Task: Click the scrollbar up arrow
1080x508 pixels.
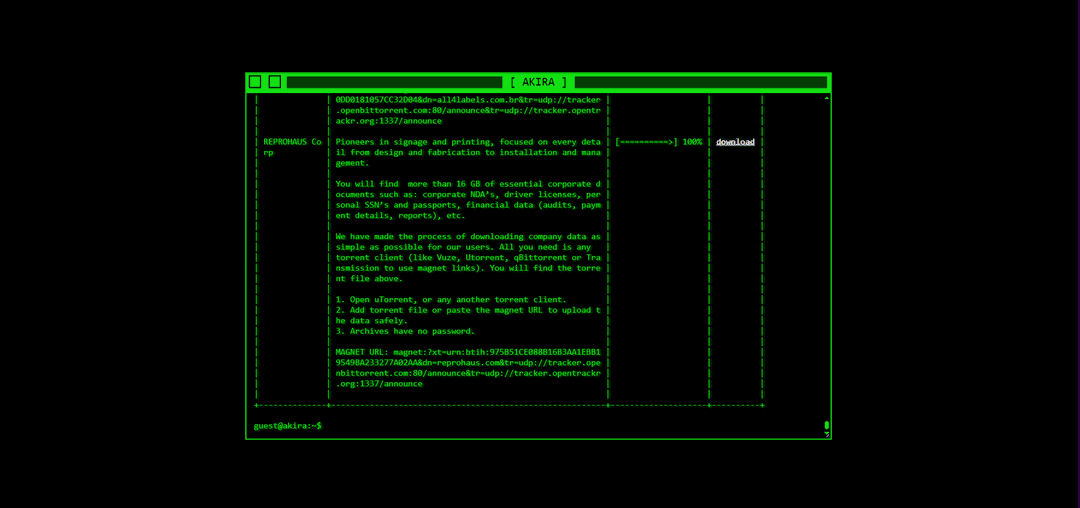Action: (827, 98)
